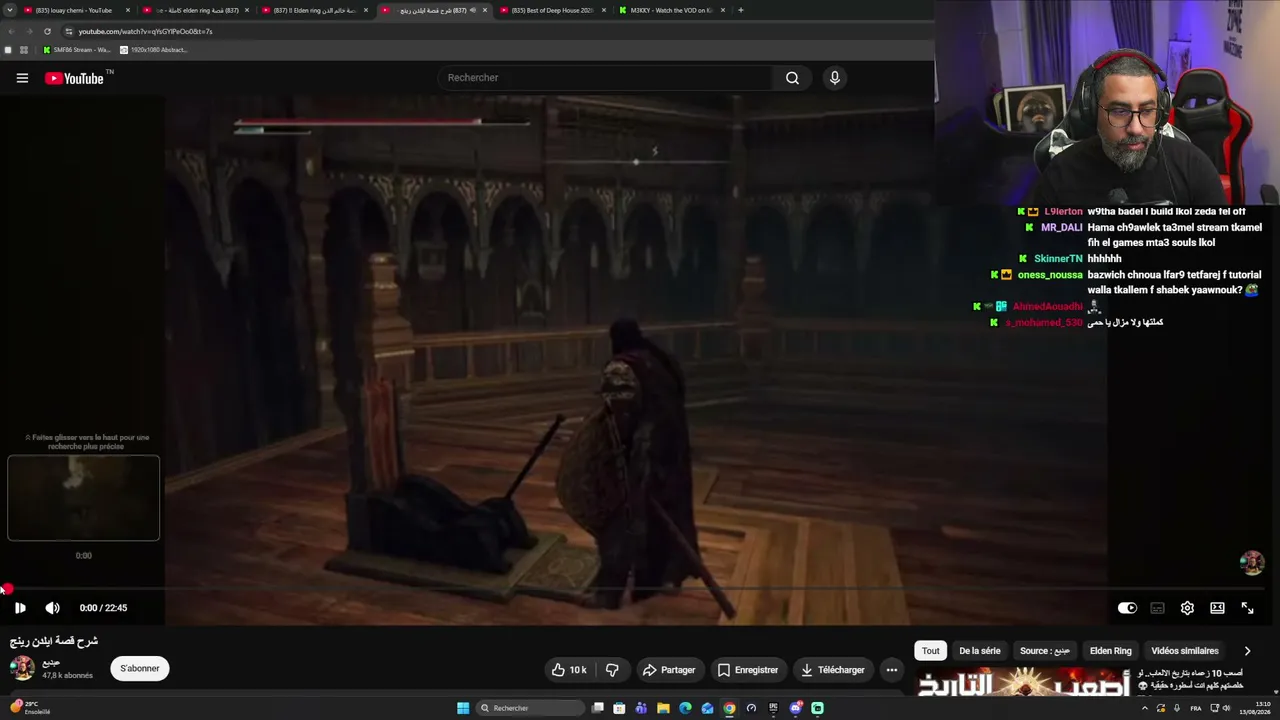Click into the Rechercher search field
This screenshot has width=1280, height=720.
click(605, 78)
